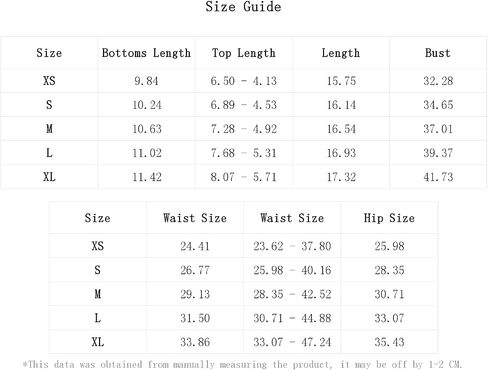Click the Hip Size column header
The image size is (488, 370).
tap(389, 218)
